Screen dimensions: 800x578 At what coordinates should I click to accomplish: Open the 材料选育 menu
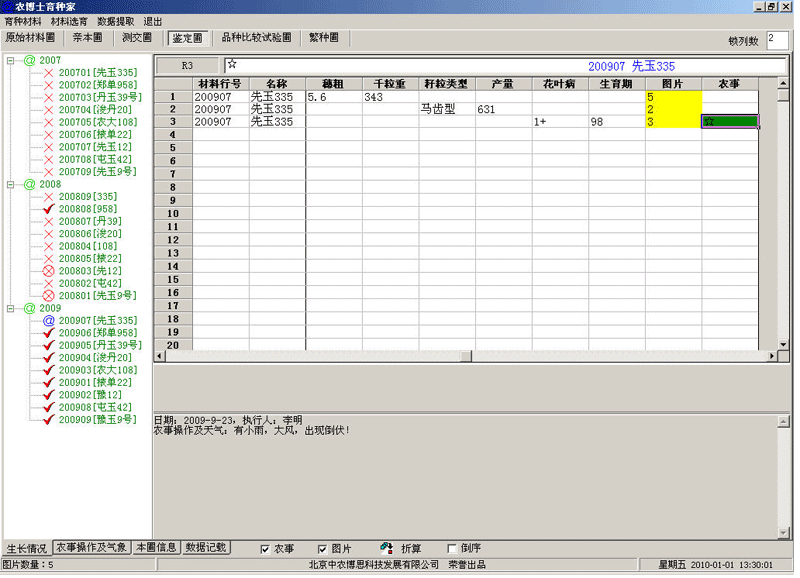tap(69, 22)
